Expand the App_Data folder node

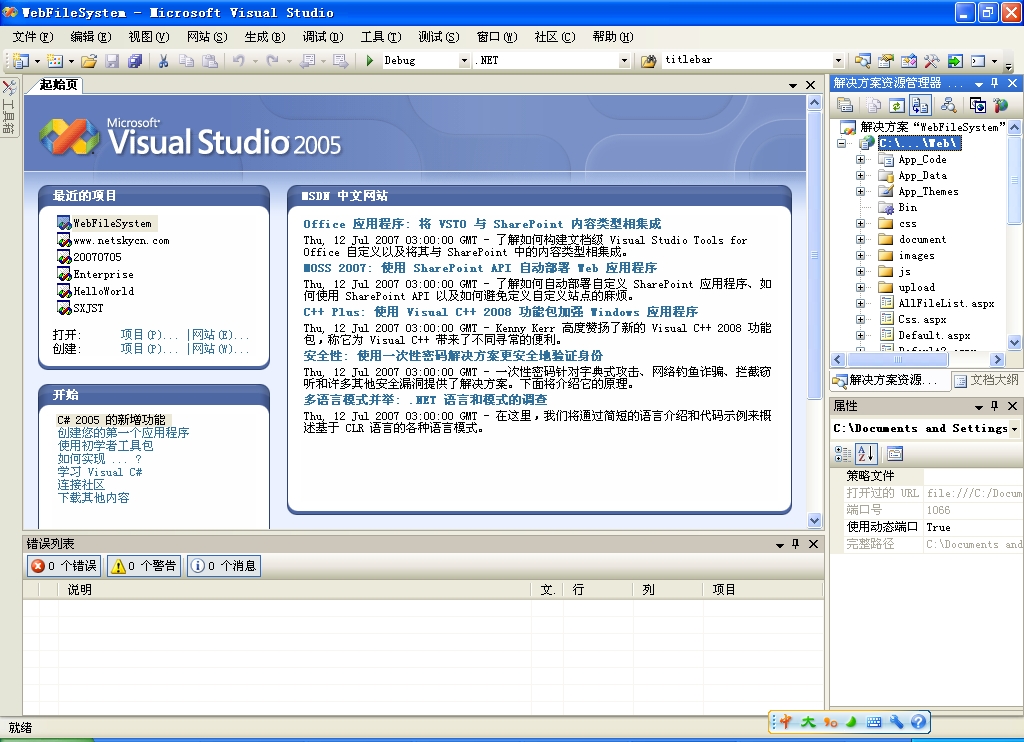pyautogui.click(x=860, y=176)
